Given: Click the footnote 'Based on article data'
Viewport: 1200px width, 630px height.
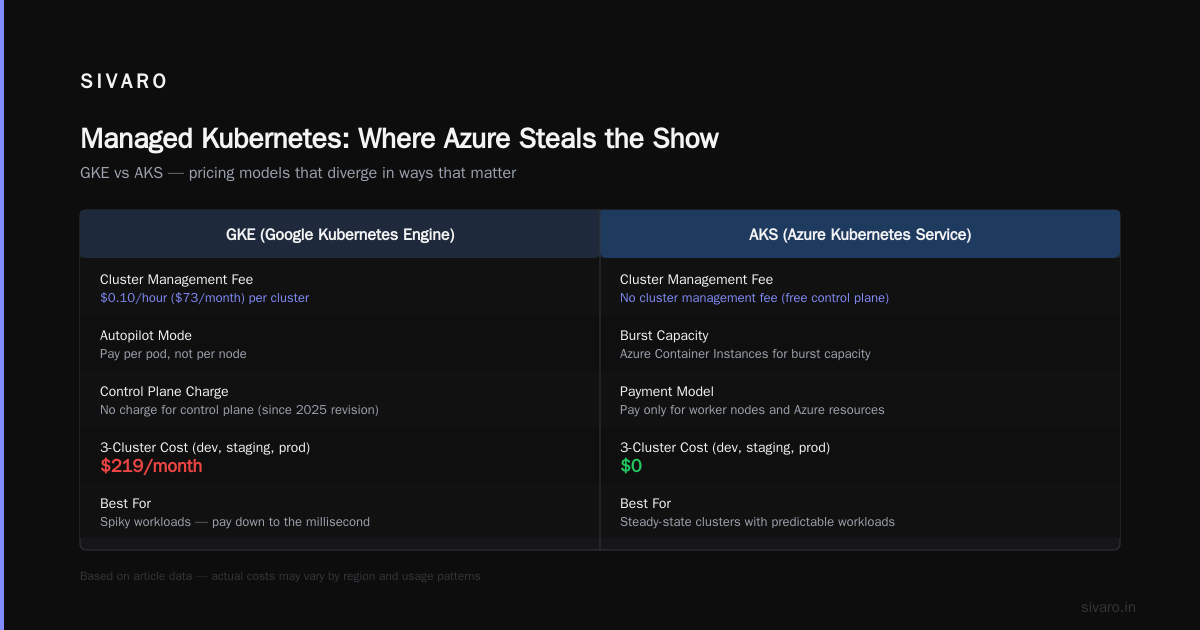Looking at the screenshot, I should click(x=280, y=576).
